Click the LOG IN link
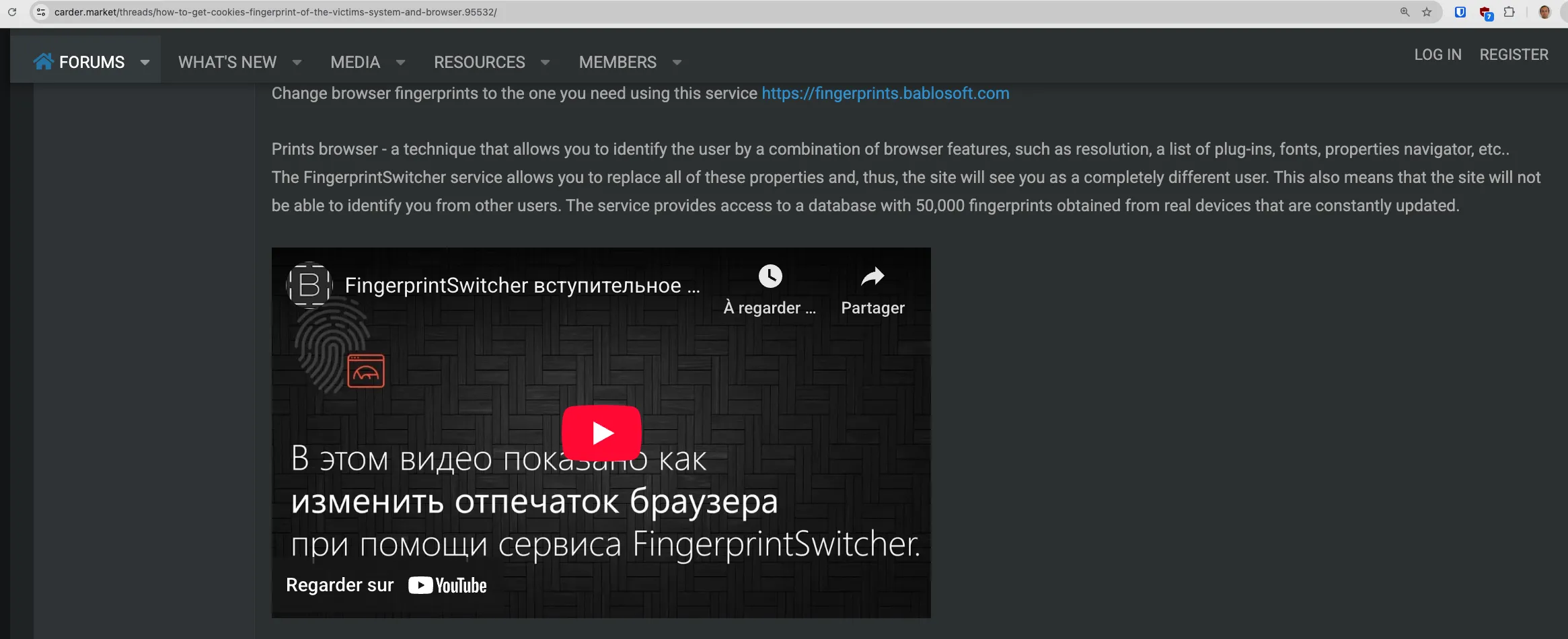 pos(1438,55)
